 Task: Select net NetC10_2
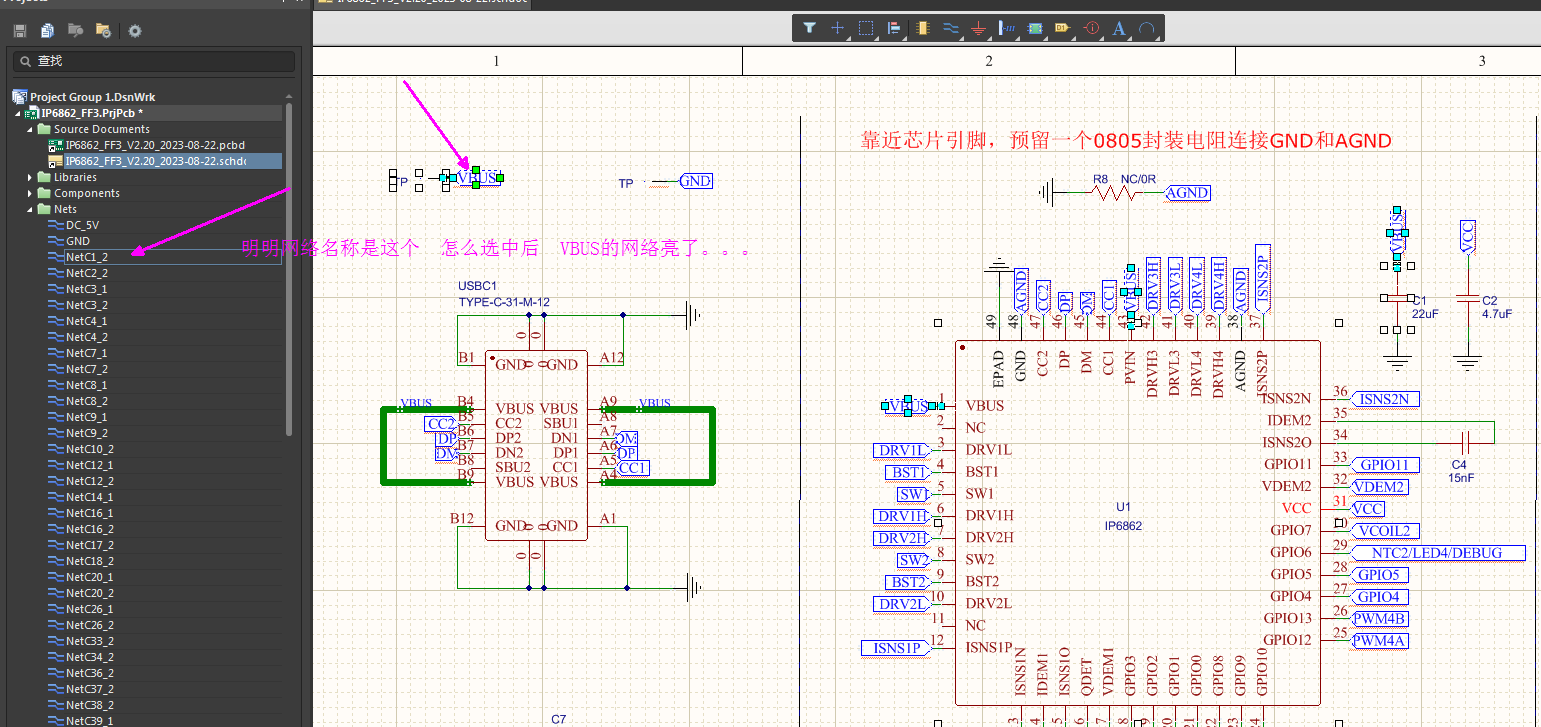[90, 449]
